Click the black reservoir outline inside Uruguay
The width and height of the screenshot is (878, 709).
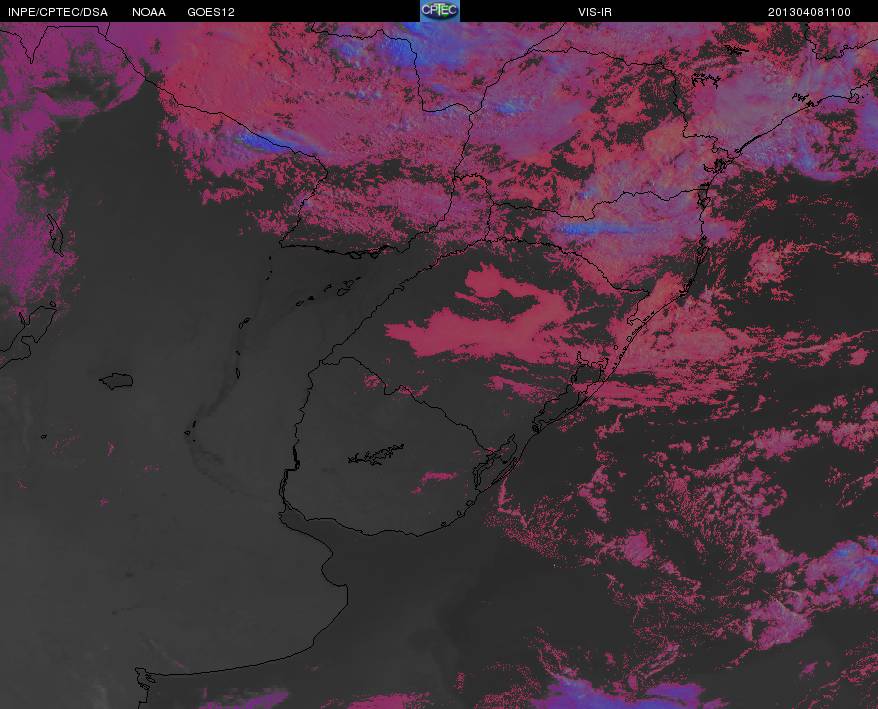click(x=376, y=454)
